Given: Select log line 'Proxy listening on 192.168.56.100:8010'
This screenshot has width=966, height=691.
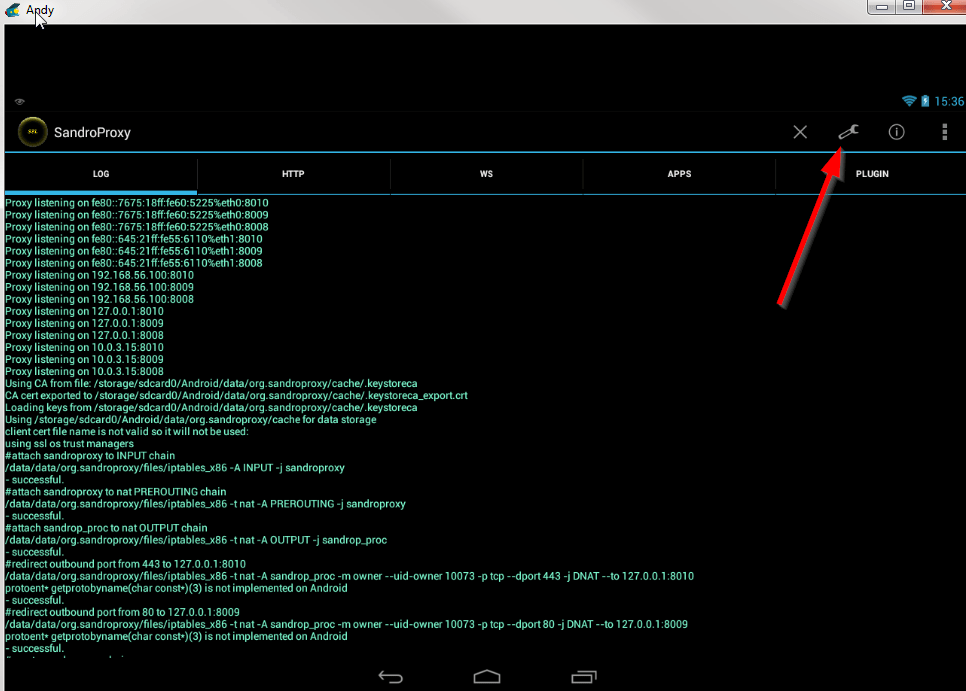Looking at the screenshot, I should point(99,275).
